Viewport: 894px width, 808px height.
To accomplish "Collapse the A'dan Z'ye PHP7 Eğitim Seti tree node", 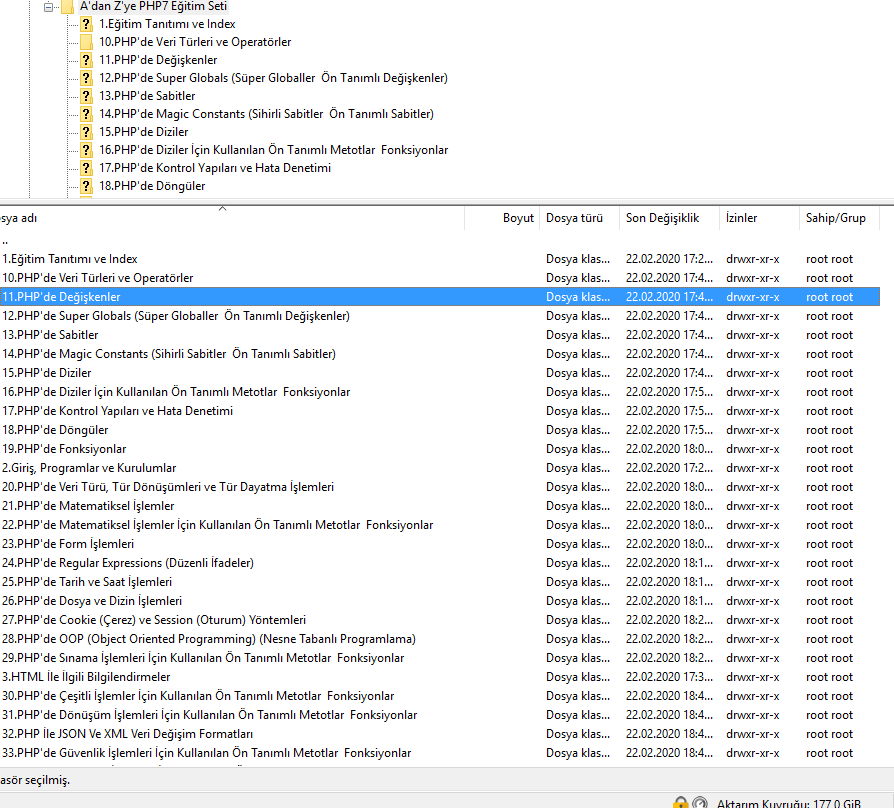I will click(x=48, y=7).
